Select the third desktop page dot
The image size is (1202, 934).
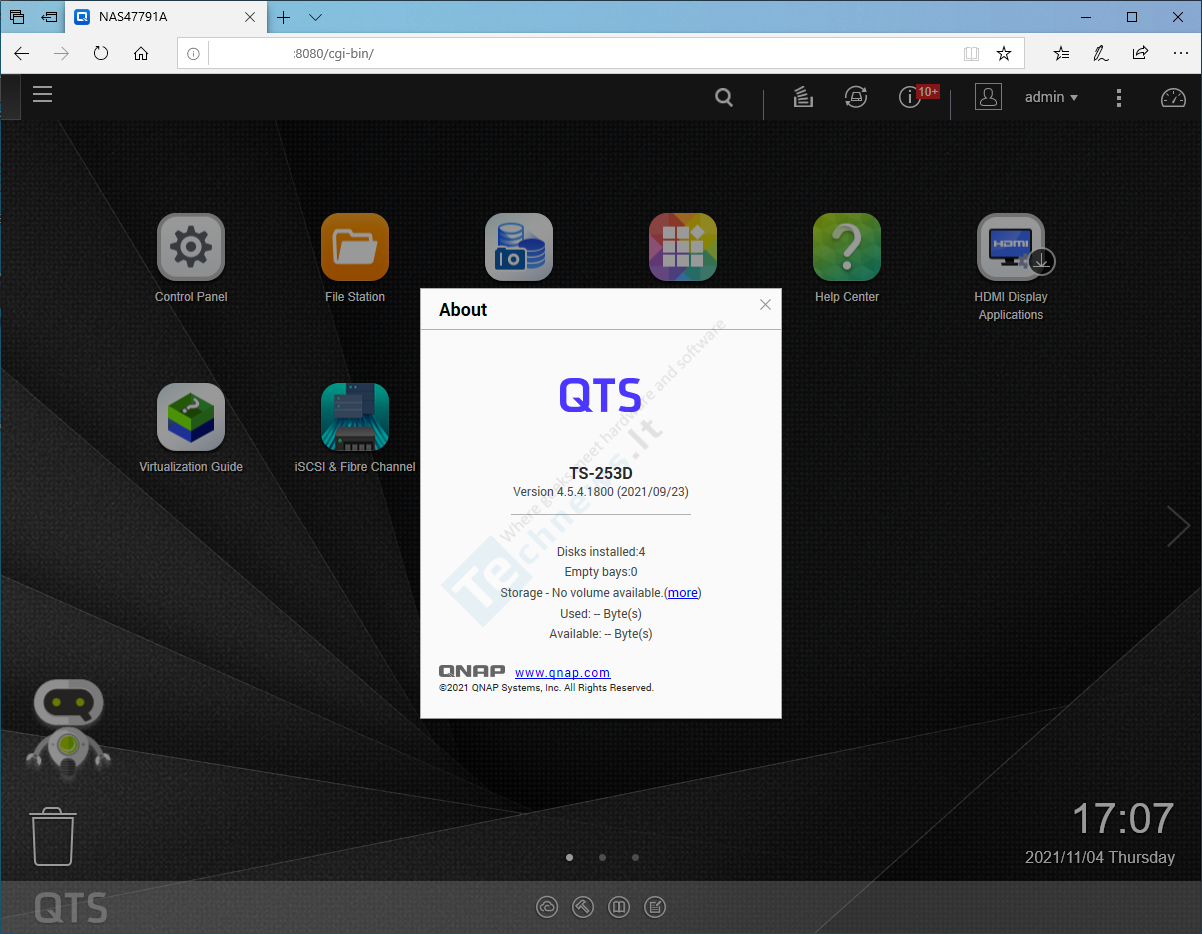pos(635,857)
